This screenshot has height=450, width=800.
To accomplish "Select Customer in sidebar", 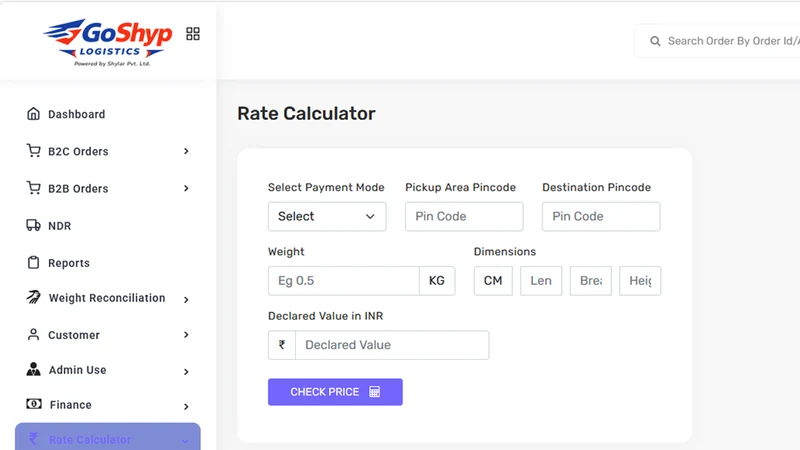I will coord(74,335).
